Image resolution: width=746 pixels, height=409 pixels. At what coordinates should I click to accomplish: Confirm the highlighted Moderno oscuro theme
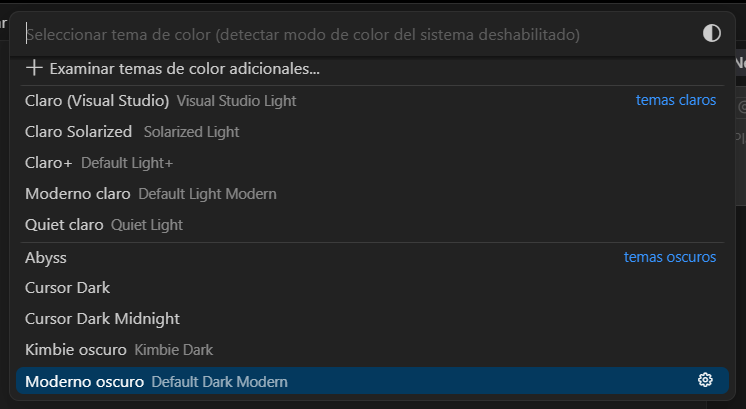(373, 380)
